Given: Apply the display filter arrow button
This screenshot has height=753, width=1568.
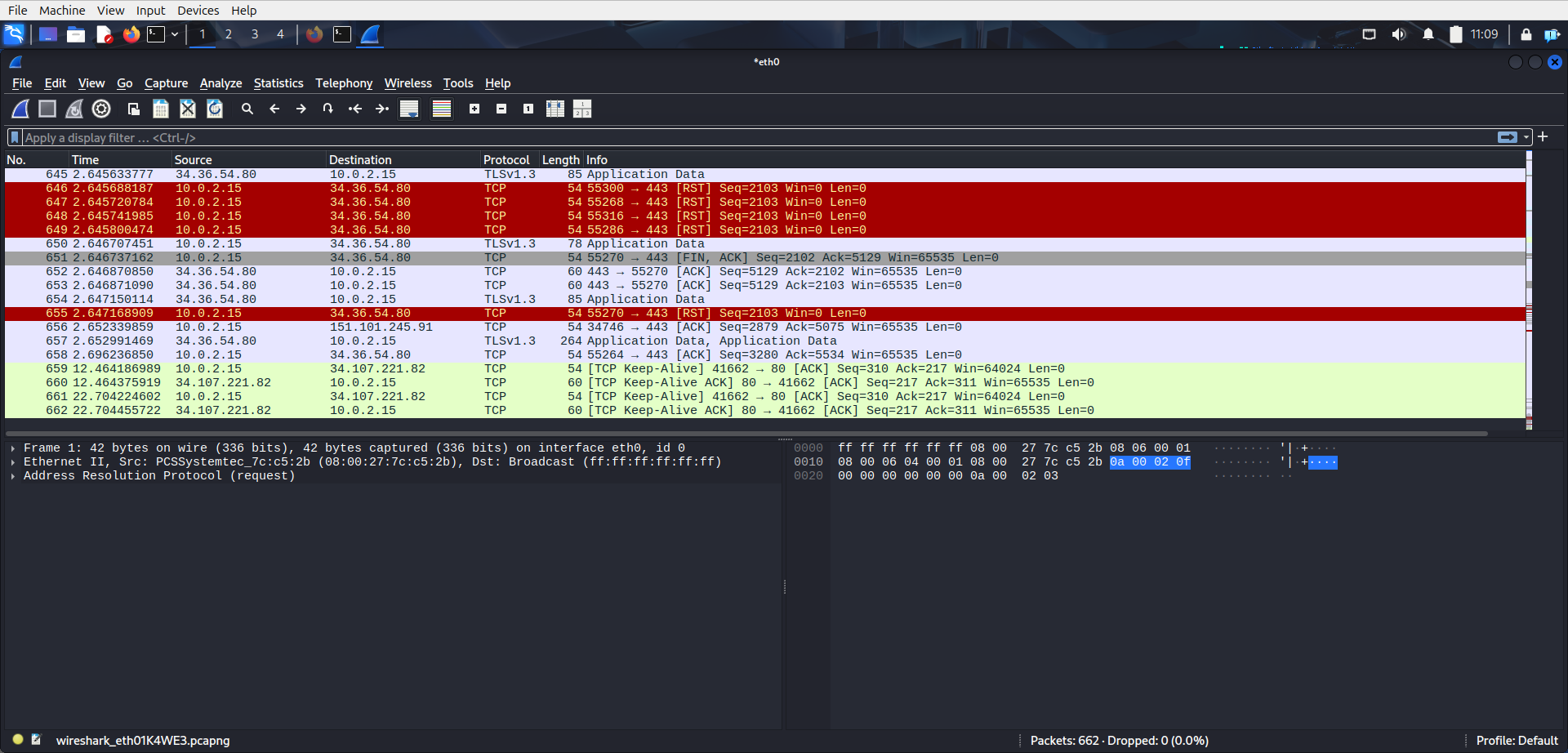Looking at the screenshot, I should click(x=1507, y=137).
